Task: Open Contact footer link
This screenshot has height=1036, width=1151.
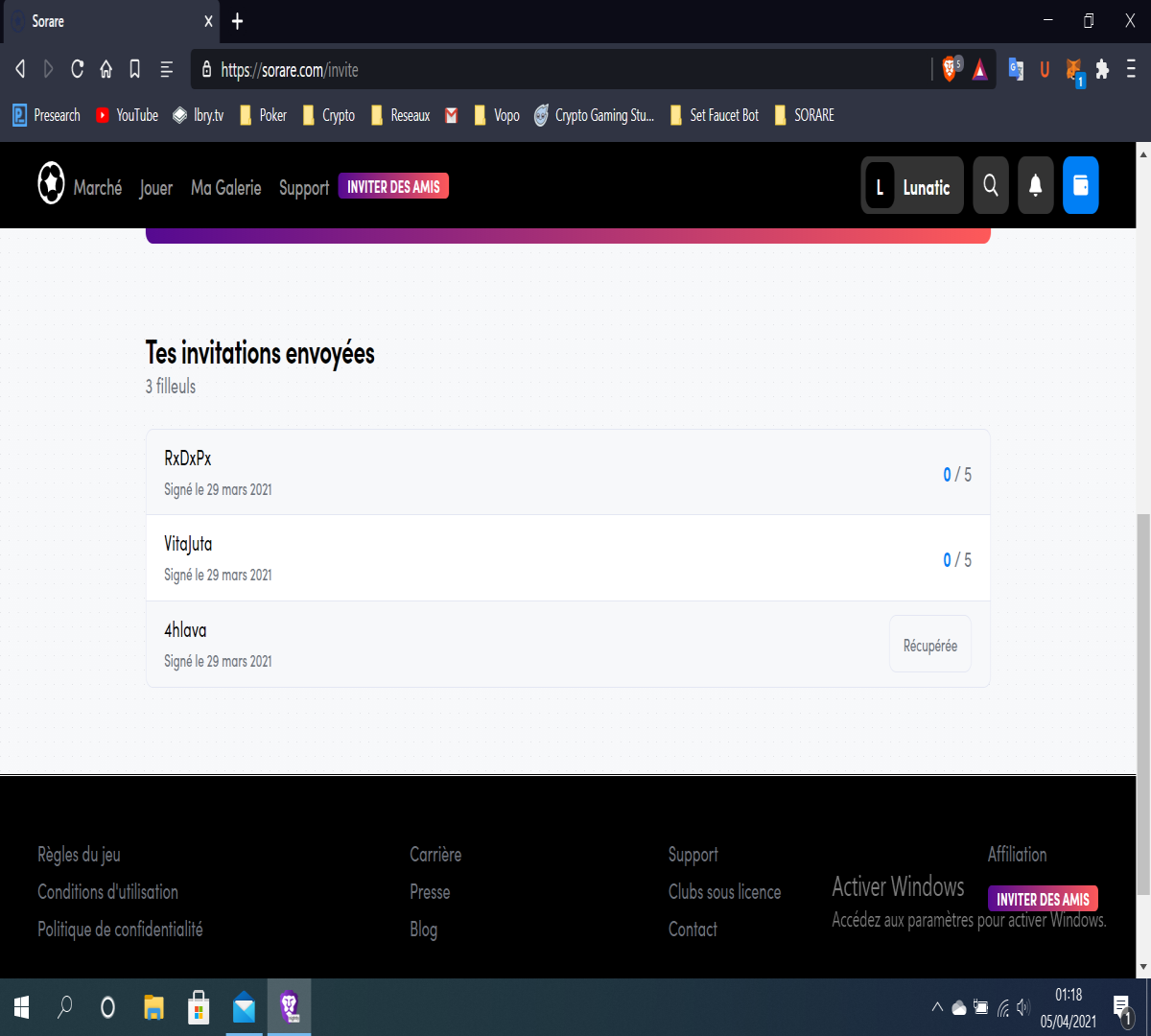Action: point(693,930)
